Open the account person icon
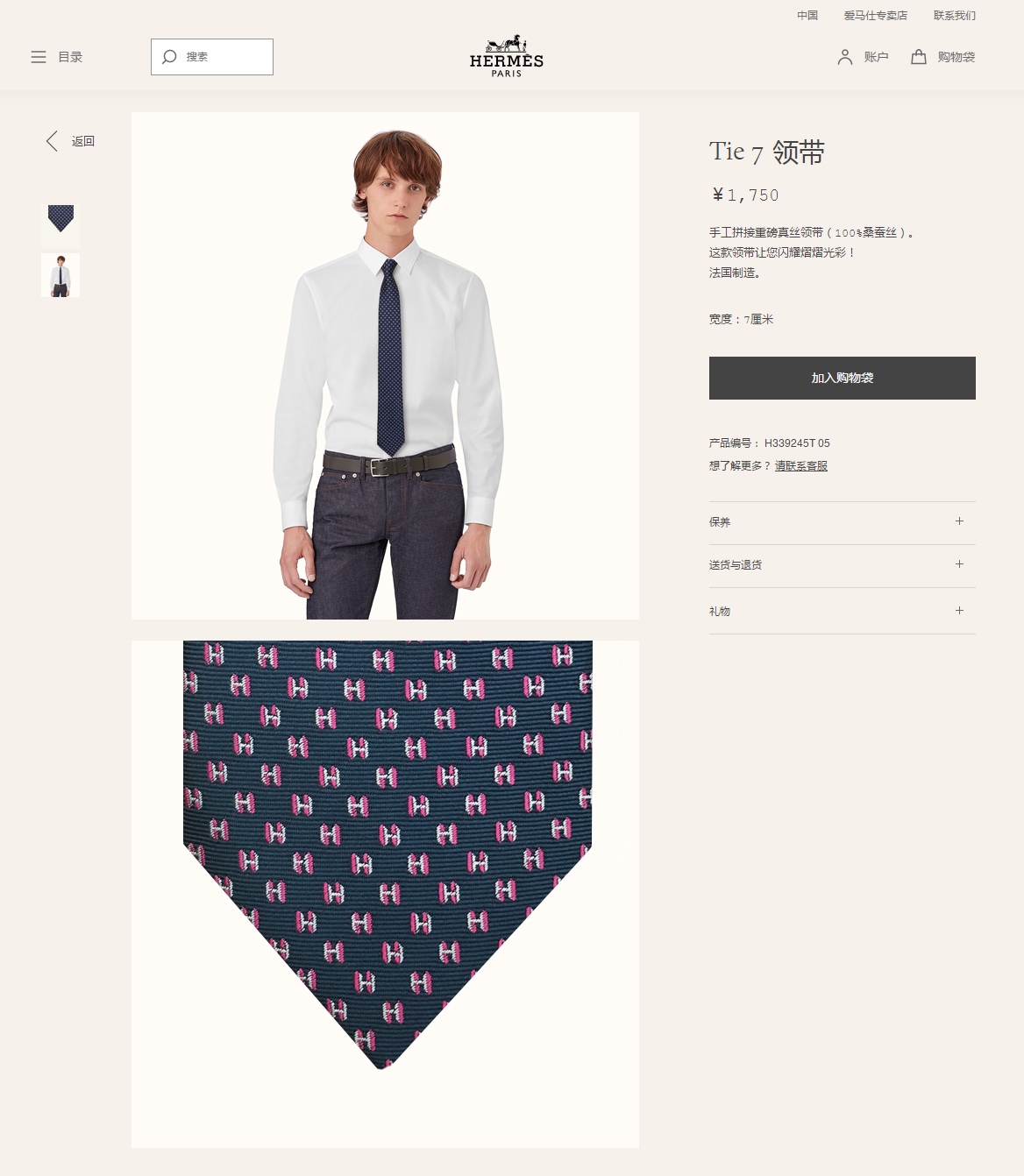The width and height of the screenshot is (1024, 1176). pyautogui.click(x=845, y=57)
